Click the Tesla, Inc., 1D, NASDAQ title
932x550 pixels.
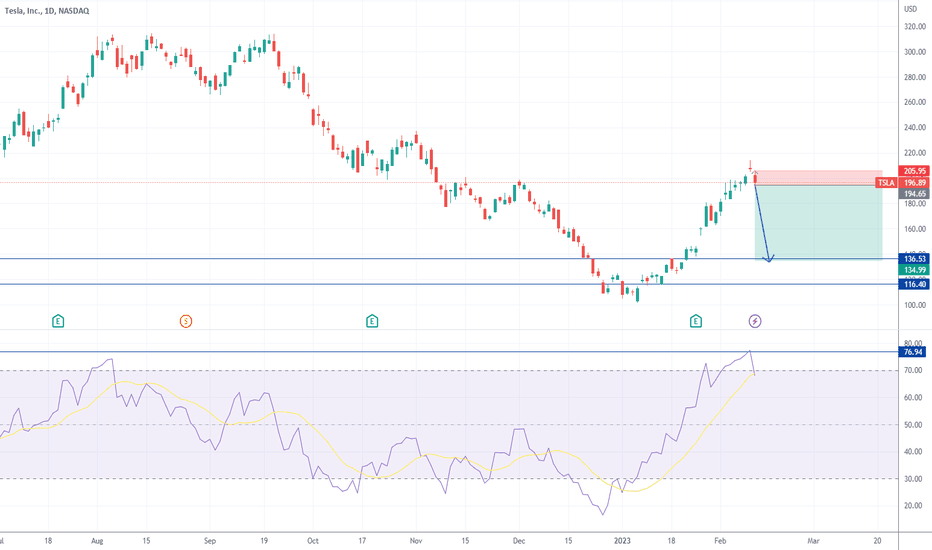pyautogui.click(x=47, y=11)
